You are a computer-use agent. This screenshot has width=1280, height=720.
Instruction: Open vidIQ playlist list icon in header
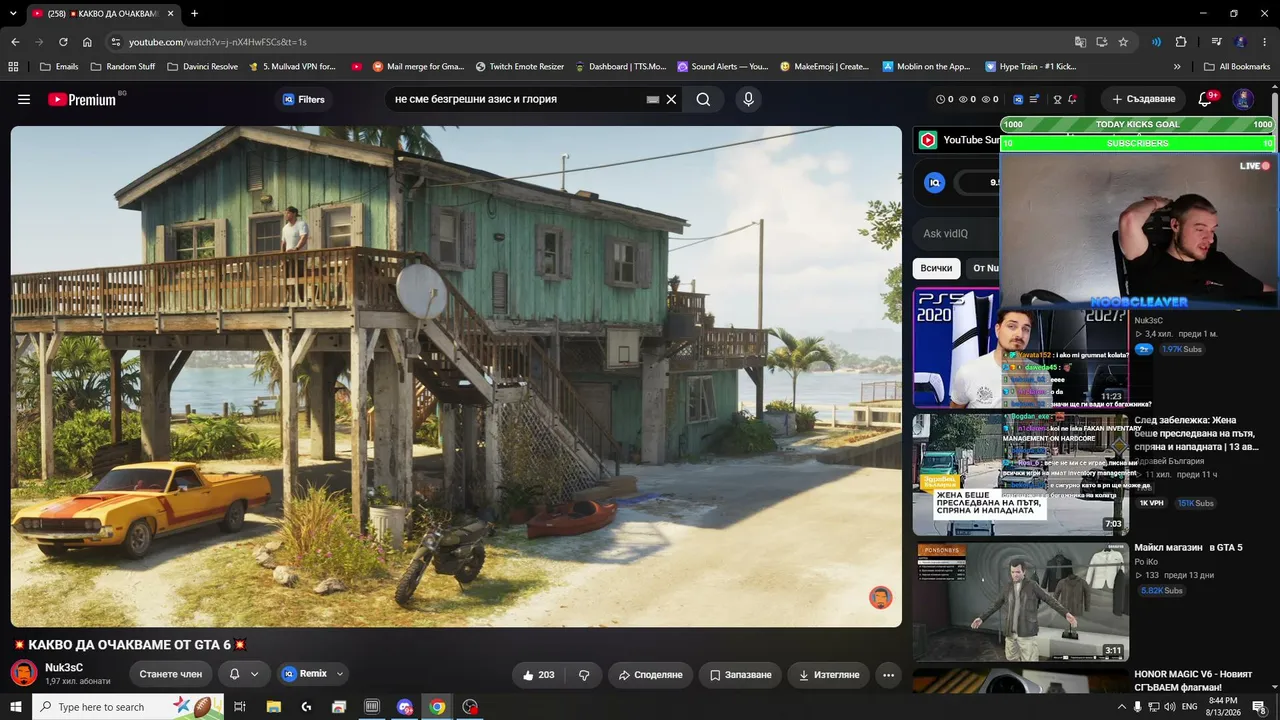pos(1034,99)
